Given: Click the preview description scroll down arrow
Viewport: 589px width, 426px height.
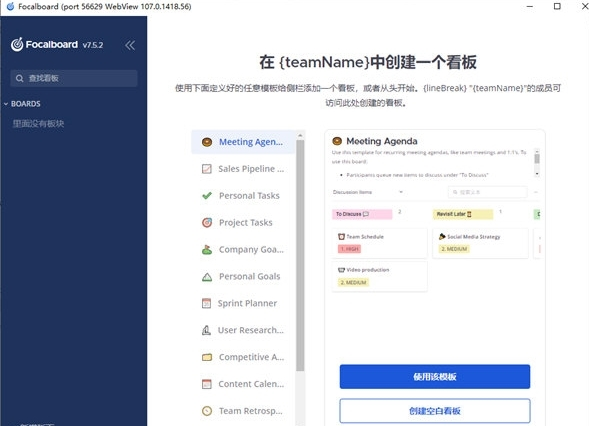Looking at the screenshot, I should [537, 174].
